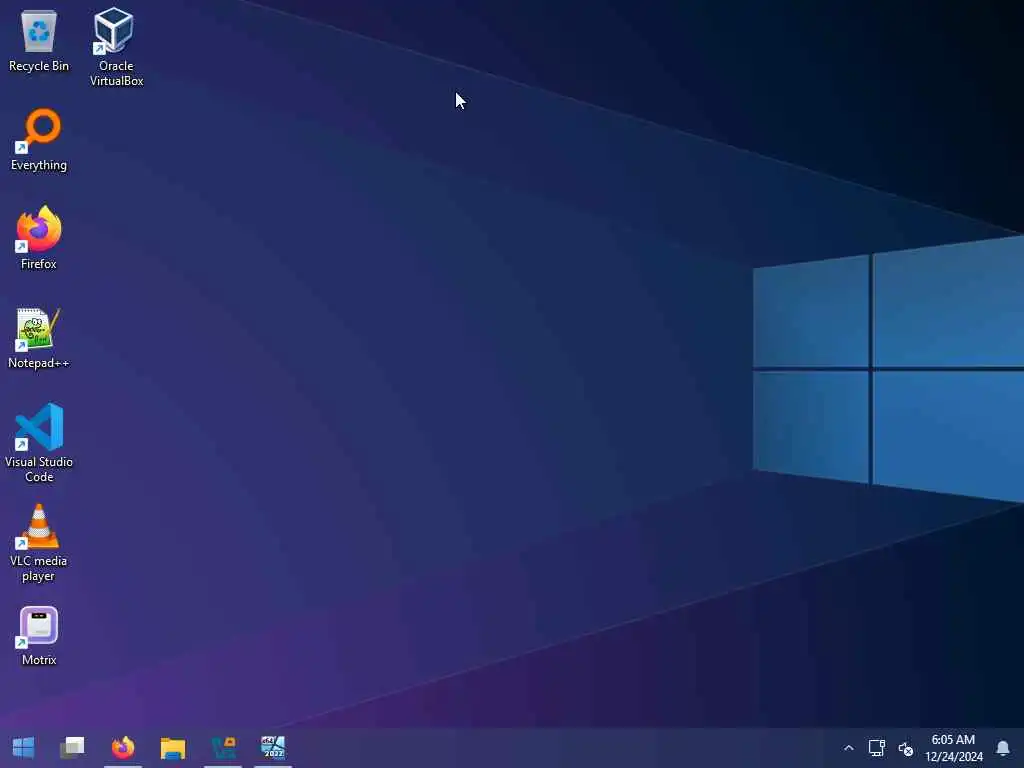Viewport: 1024px width, 768px height.
Task: Show hidden system tray icons
Action: coord(848,748)
